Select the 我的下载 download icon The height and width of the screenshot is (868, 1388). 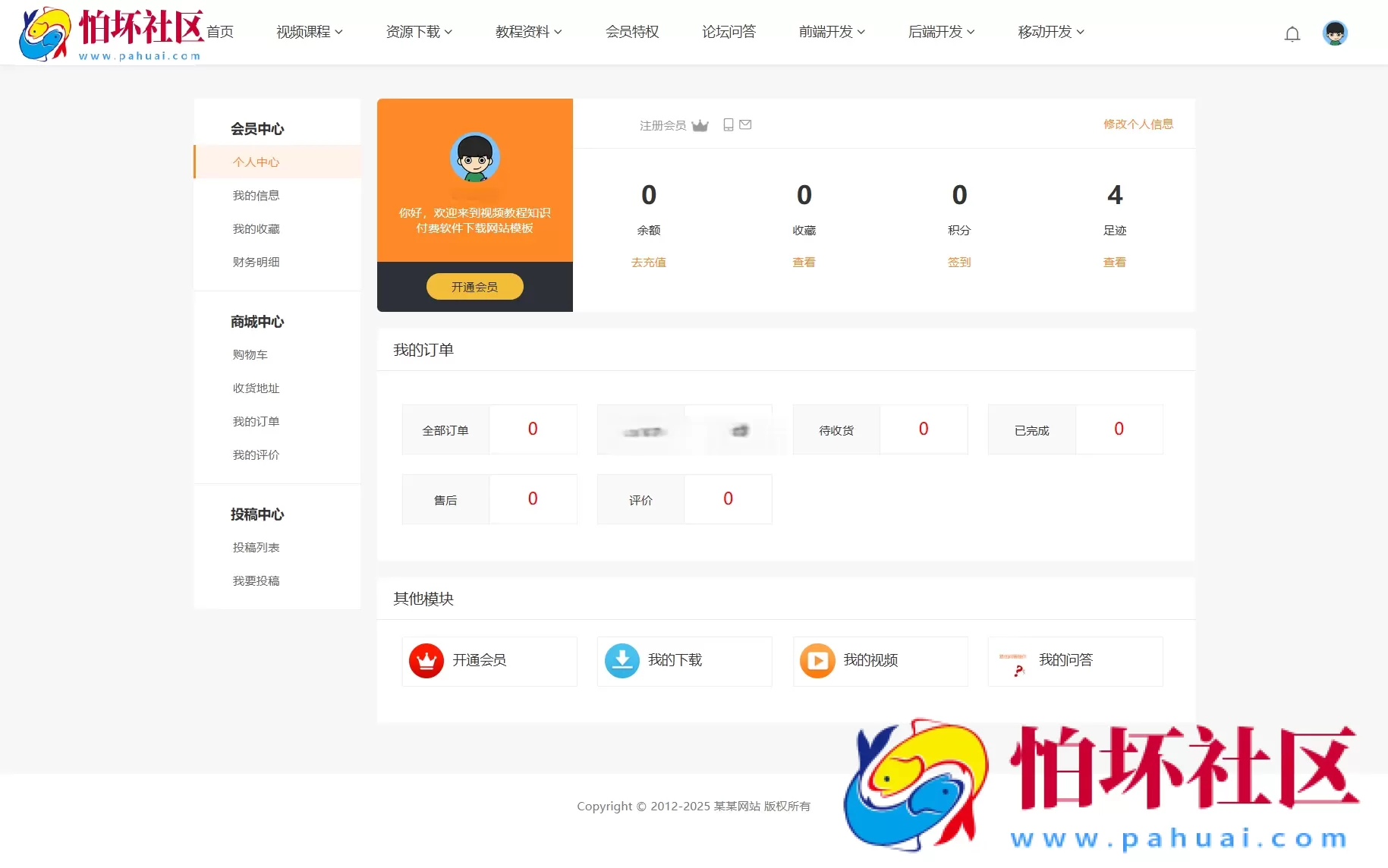point(622,661)
